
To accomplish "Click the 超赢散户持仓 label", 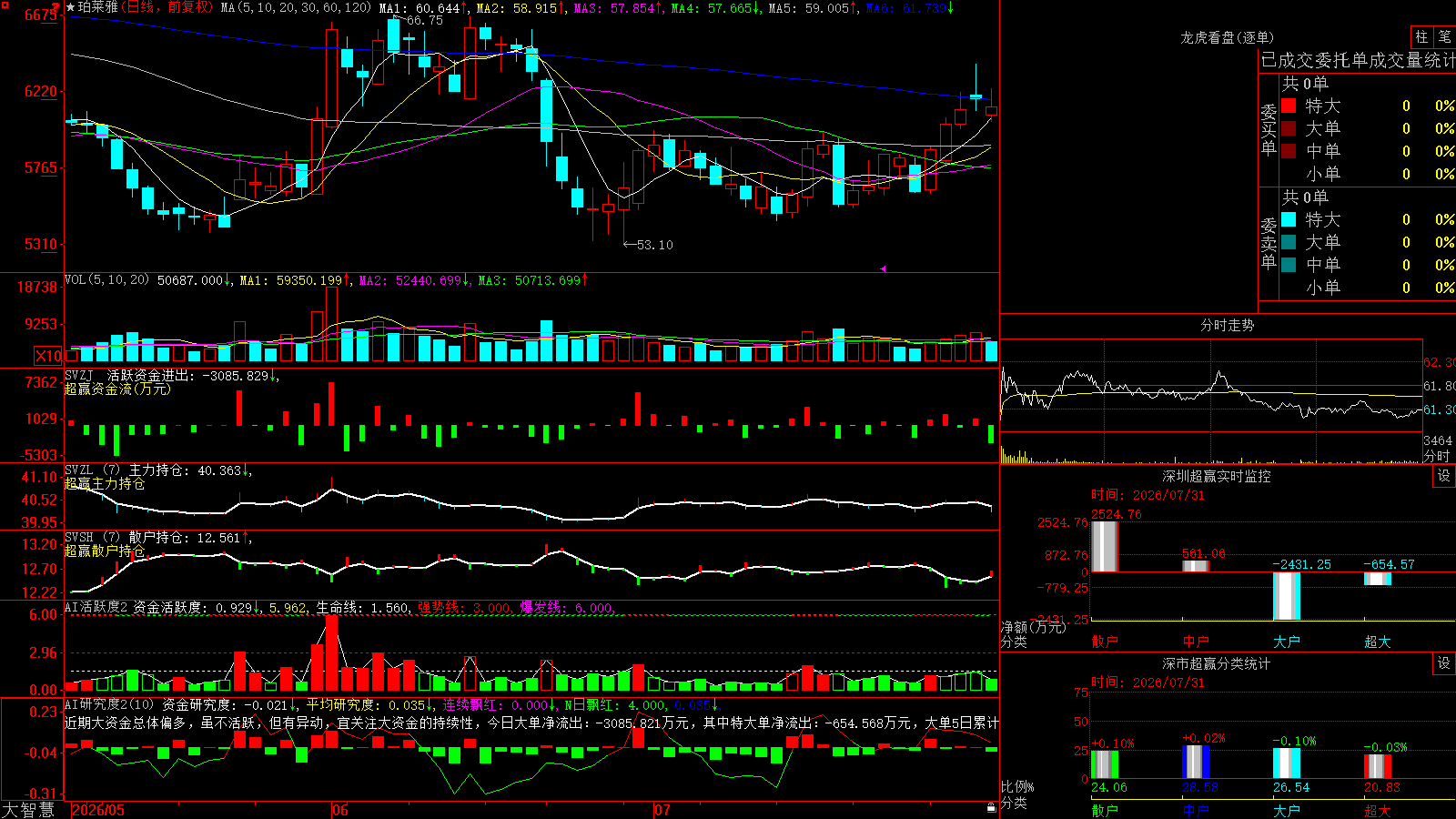I will click(x=105, y=551).
